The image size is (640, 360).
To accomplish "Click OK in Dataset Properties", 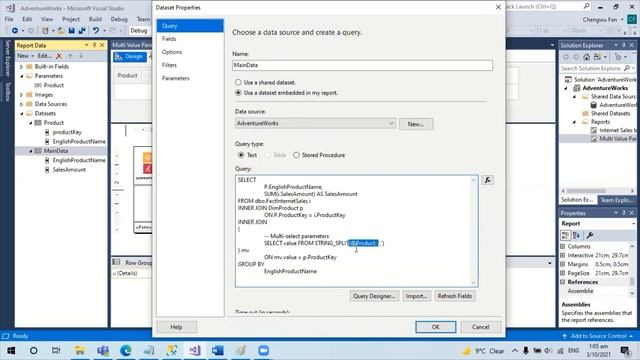I will click(436, 327).
